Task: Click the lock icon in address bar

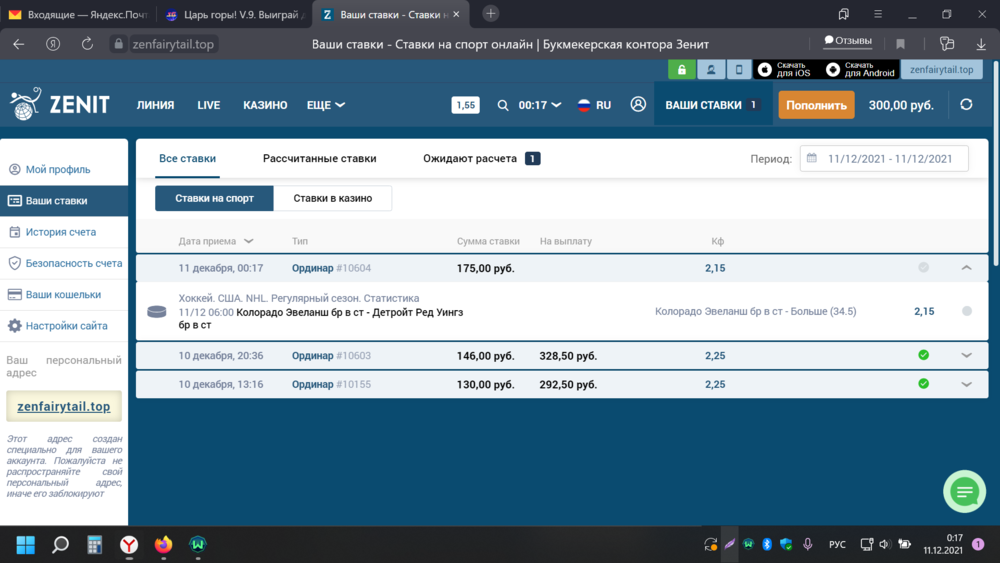Action: (x=118, y=44)
